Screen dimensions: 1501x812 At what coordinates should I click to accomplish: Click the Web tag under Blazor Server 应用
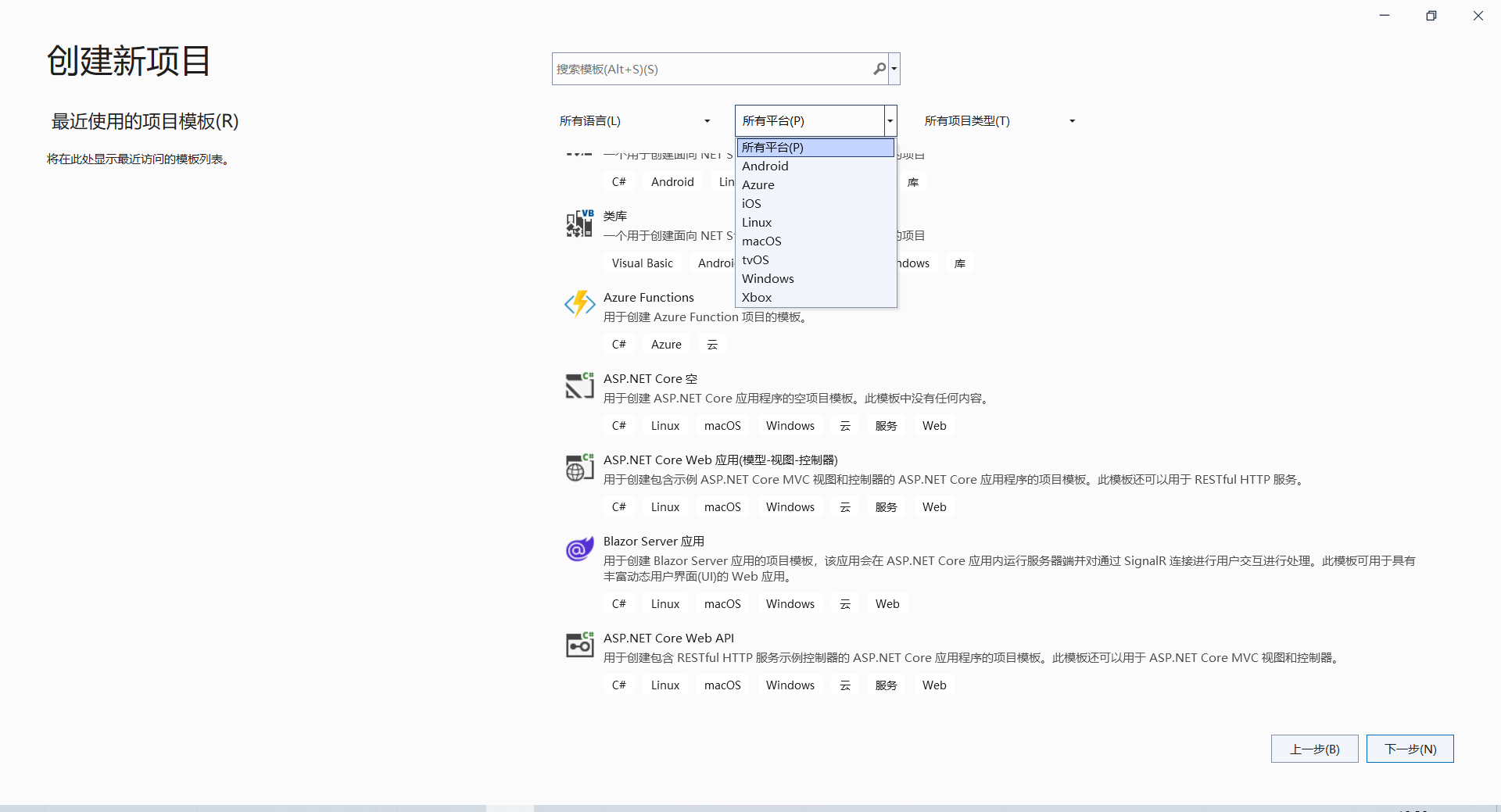[887, 604]
